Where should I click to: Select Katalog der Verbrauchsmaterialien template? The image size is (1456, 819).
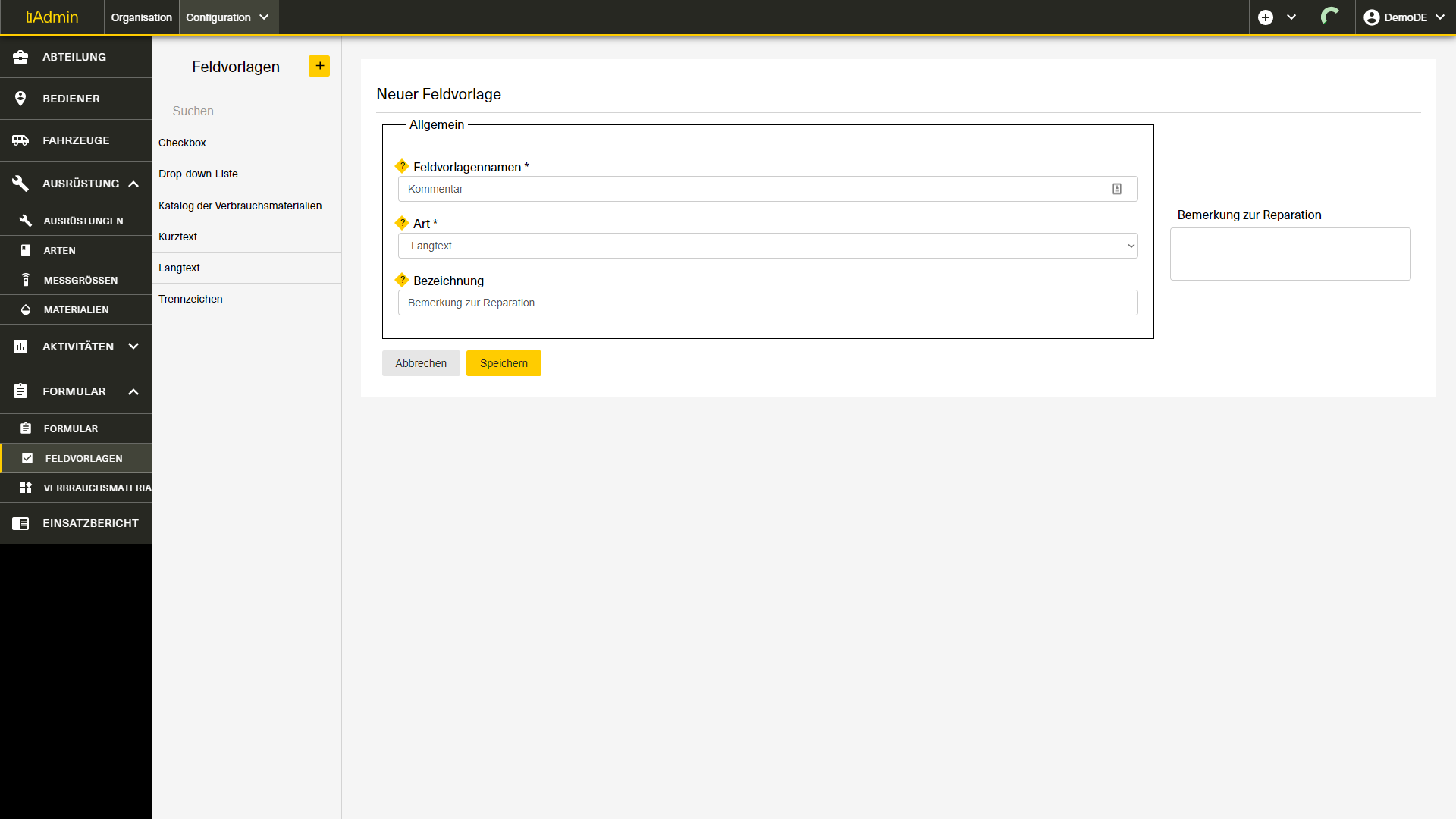point(246,206)
